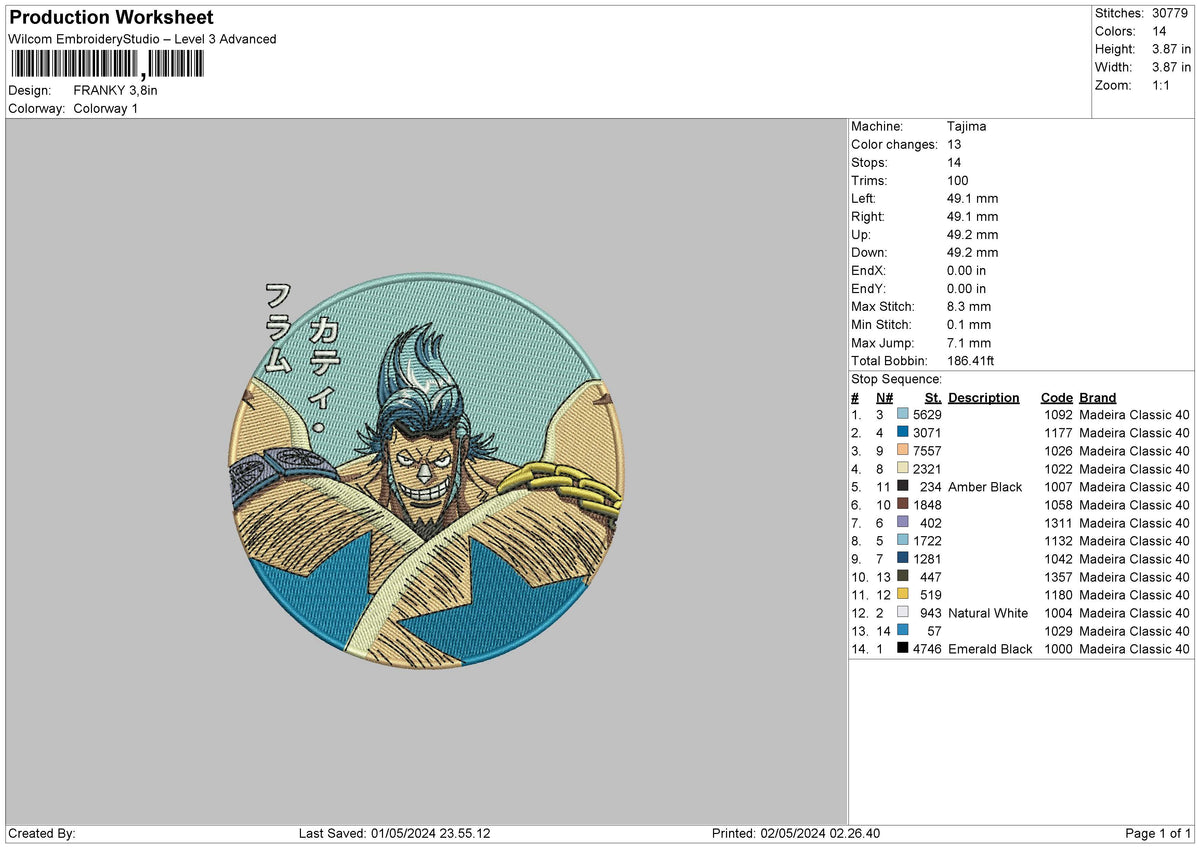1200x848 pixels.
Task: Click the light blue swatch for stop 1
Action: (x=903, y=414)
